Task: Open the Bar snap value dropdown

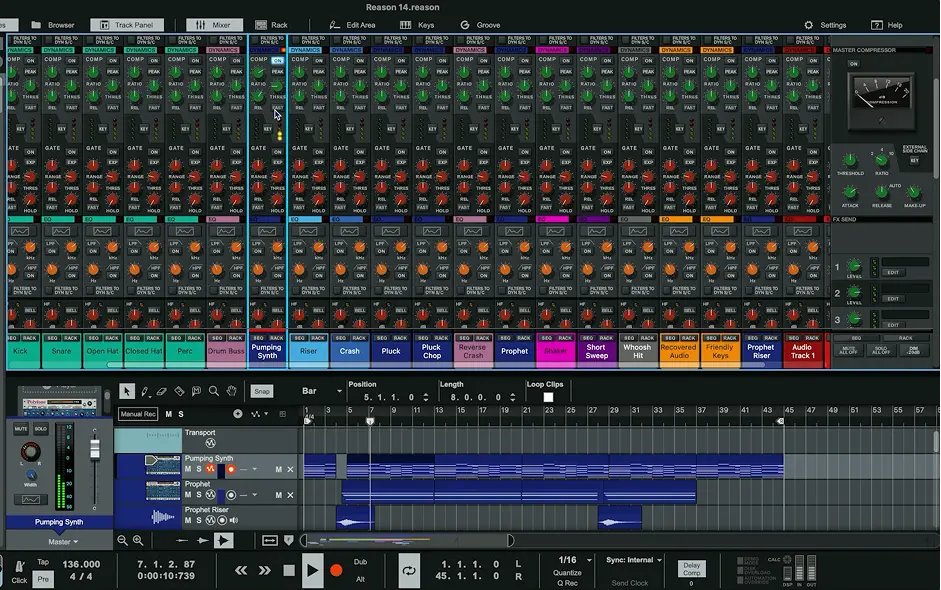Action: 322,391
